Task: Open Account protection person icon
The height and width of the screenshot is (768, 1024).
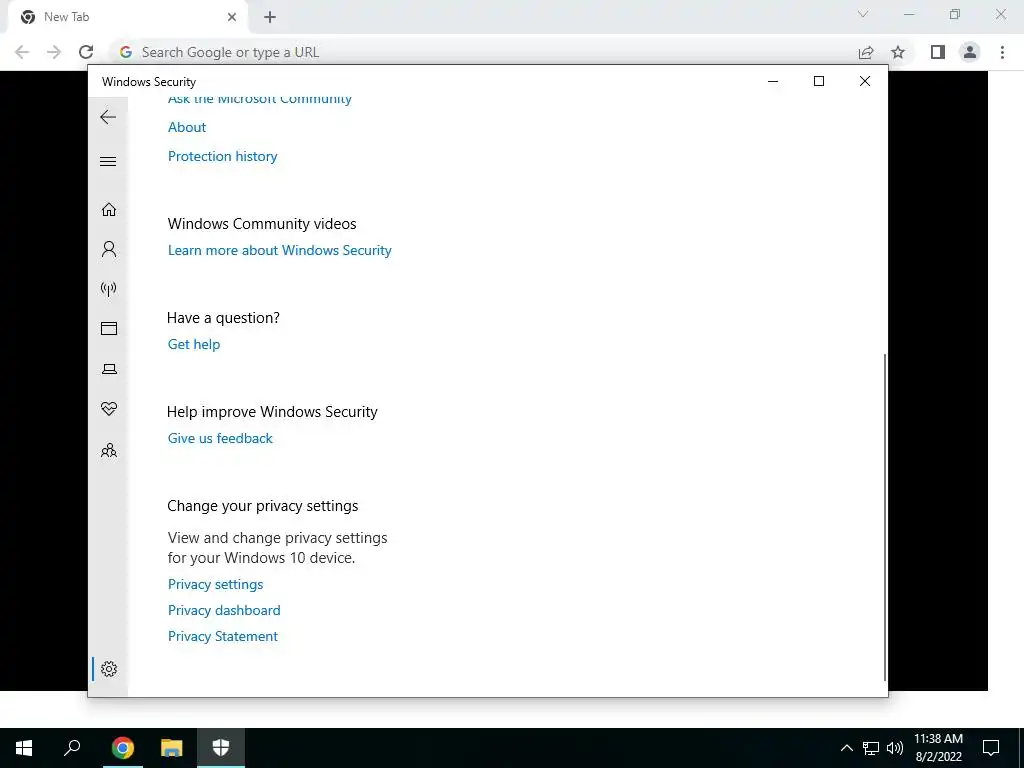Action: click(109, 249)
